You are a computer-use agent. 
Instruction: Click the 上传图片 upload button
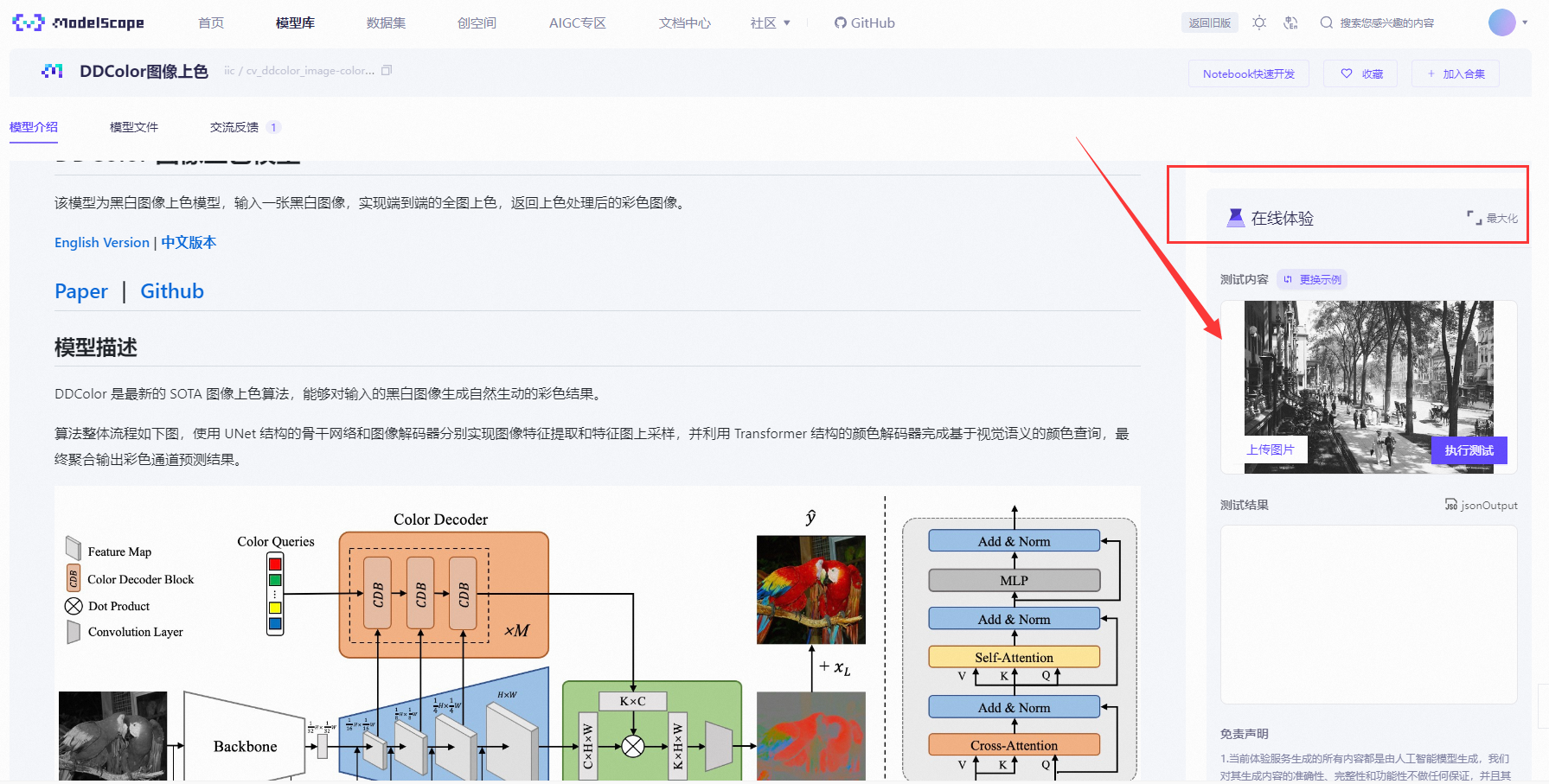1271,449
